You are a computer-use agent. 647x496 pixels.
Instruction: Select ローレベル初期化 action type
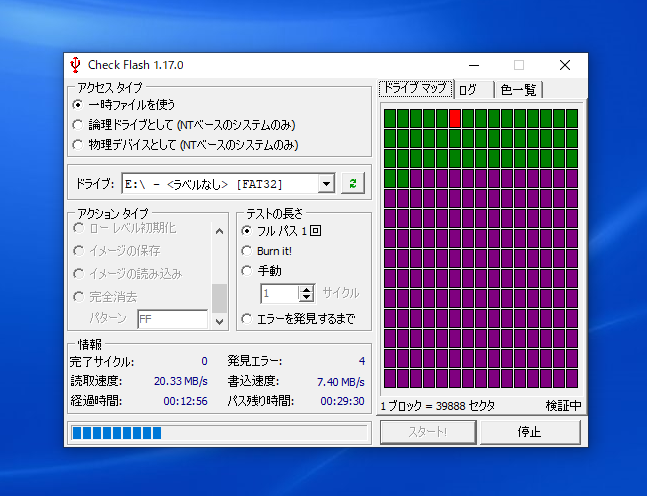tap(125, 228)
